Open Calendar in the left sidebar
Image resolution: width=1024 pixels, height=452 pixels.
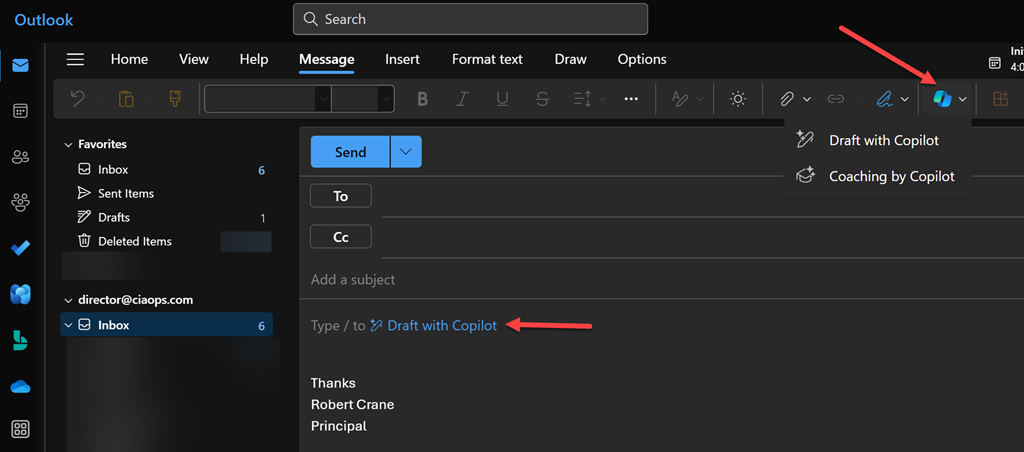coord(20,111)
